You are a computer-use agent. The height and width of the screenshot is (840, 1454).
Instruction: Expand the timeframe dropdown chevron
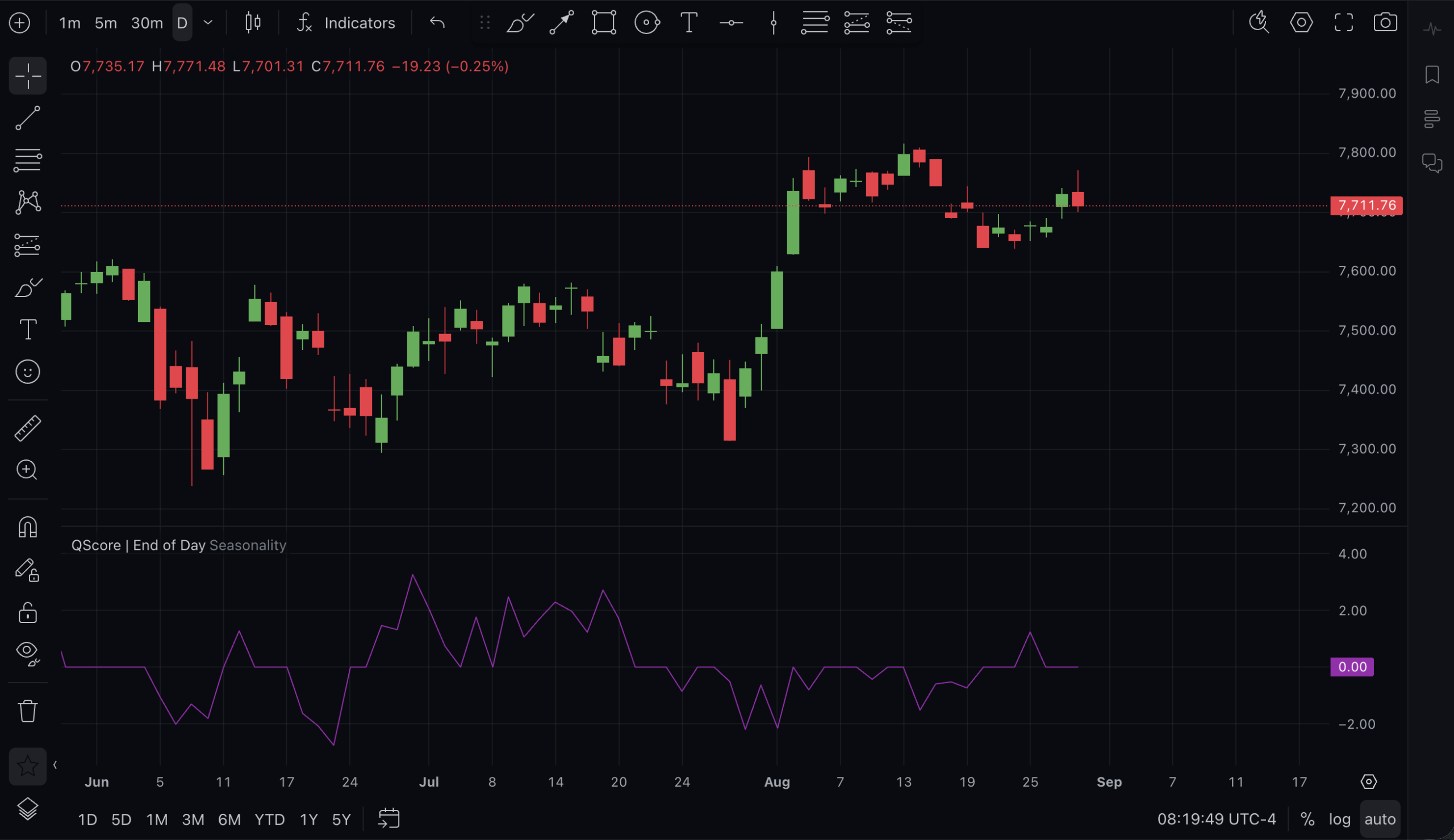pyautogui.click(x=208, y=23)
